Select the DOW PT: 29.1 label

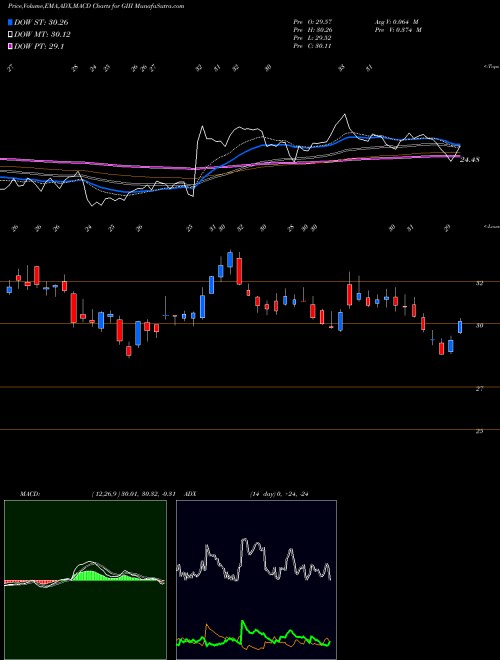pos(39,47)
